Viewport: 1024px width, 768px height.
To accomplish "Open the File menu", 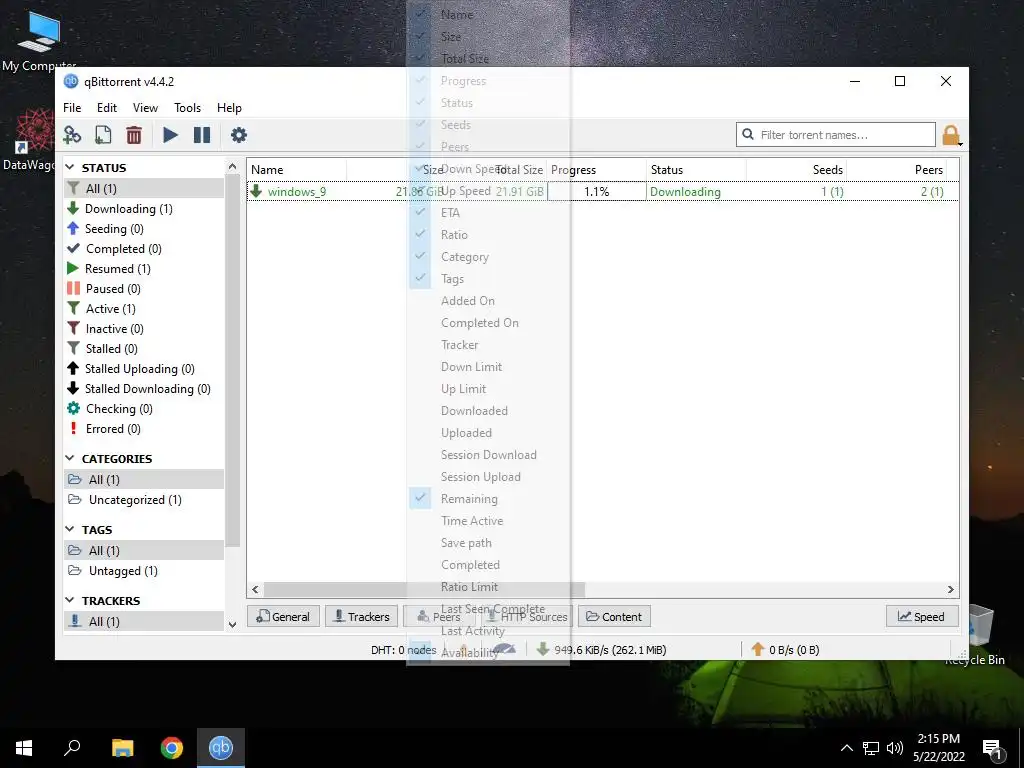I will point(72,108).
